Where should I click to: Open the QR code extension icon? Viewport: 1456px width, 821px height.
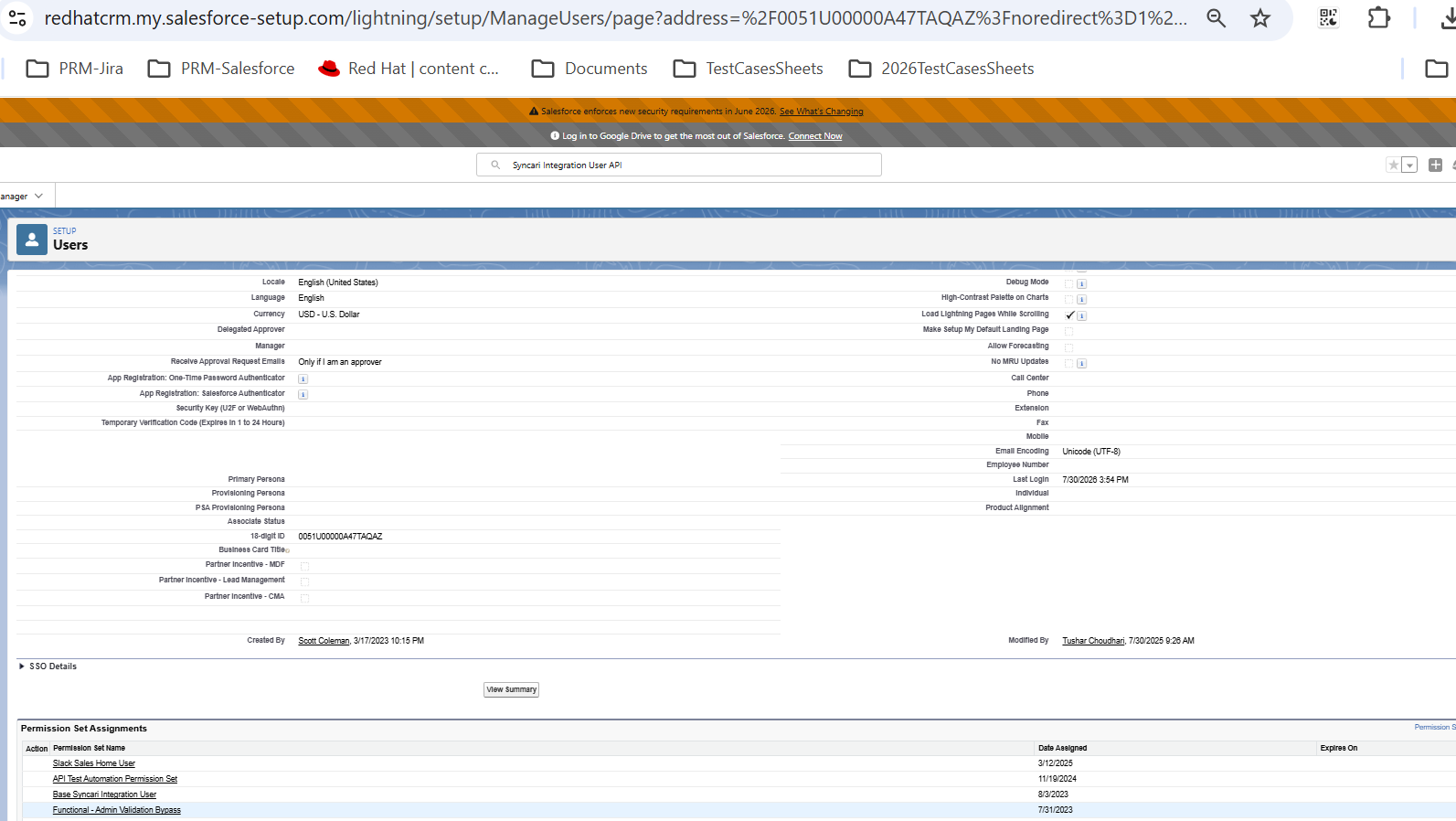coord(1328,18)
